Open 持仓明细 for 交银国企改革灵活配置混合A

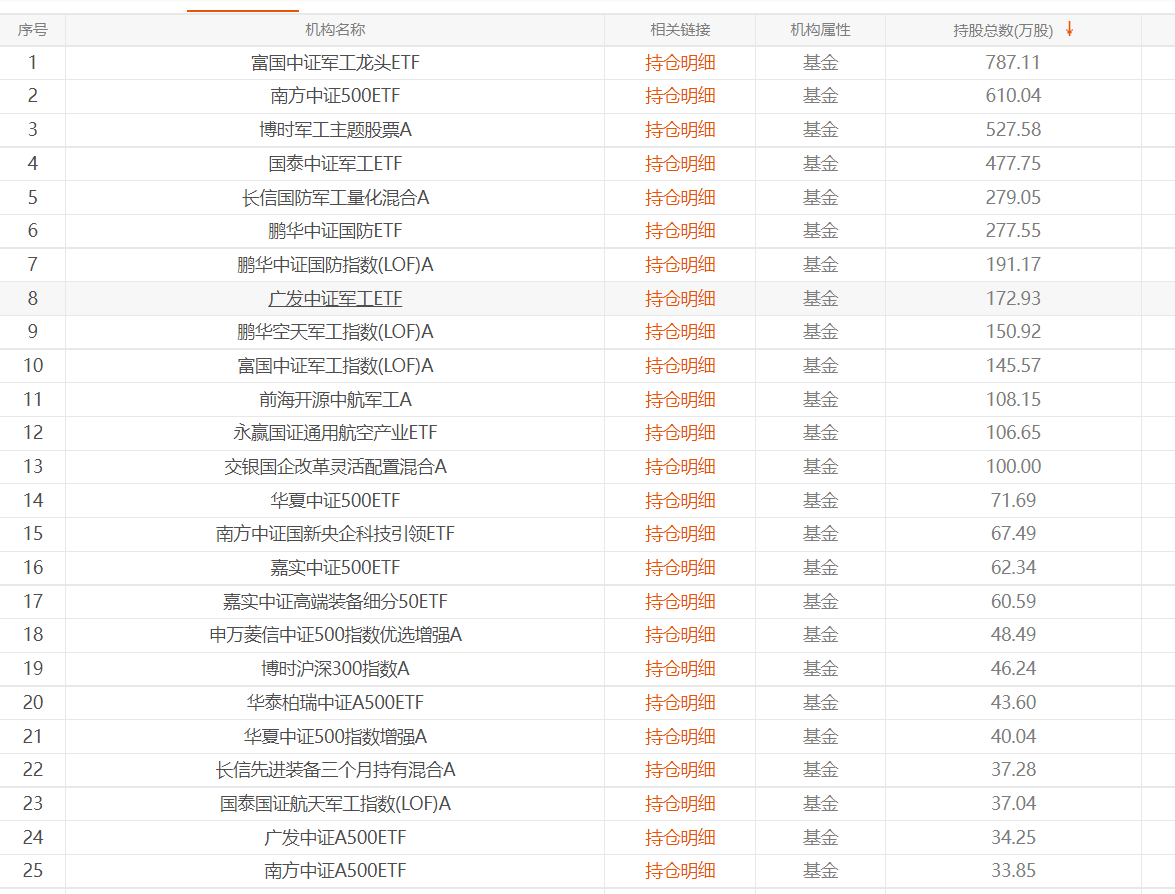(x=680, y=466)
